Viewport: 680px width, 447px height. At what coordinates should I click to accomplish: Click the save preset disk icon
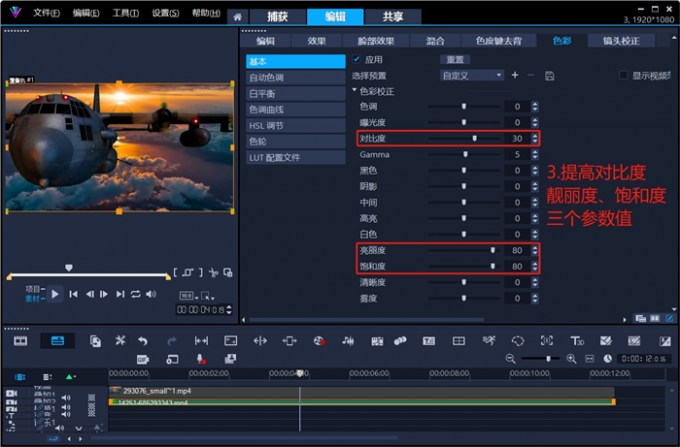point(549,75)
